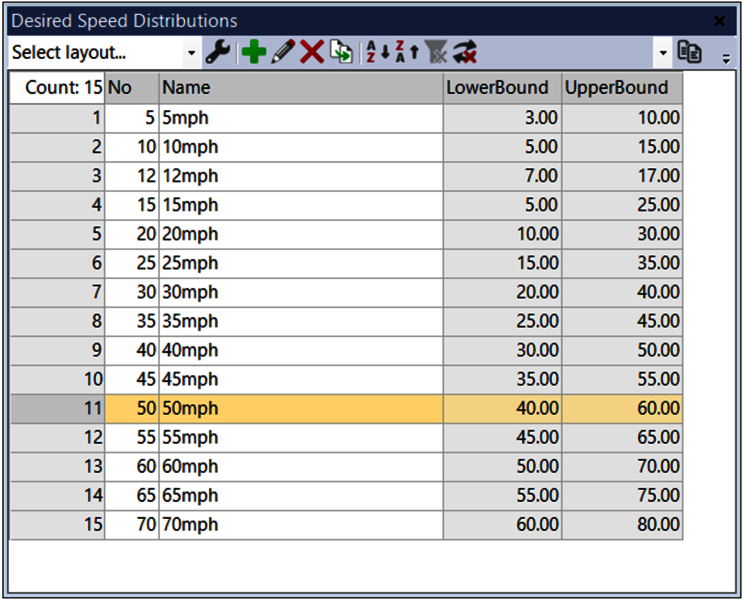
Task: Toggle the synchronization arrows icon
Action: (x=464, y=52)
